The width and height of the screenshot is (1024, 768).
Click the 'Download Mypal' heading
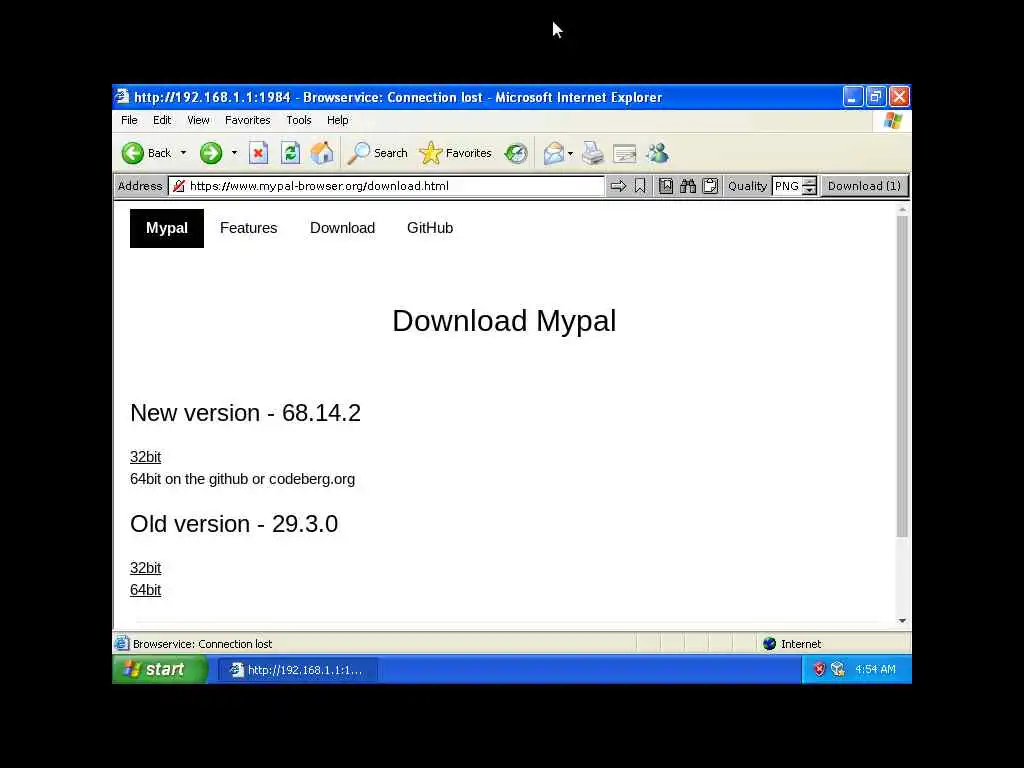[x=504, y=321]
